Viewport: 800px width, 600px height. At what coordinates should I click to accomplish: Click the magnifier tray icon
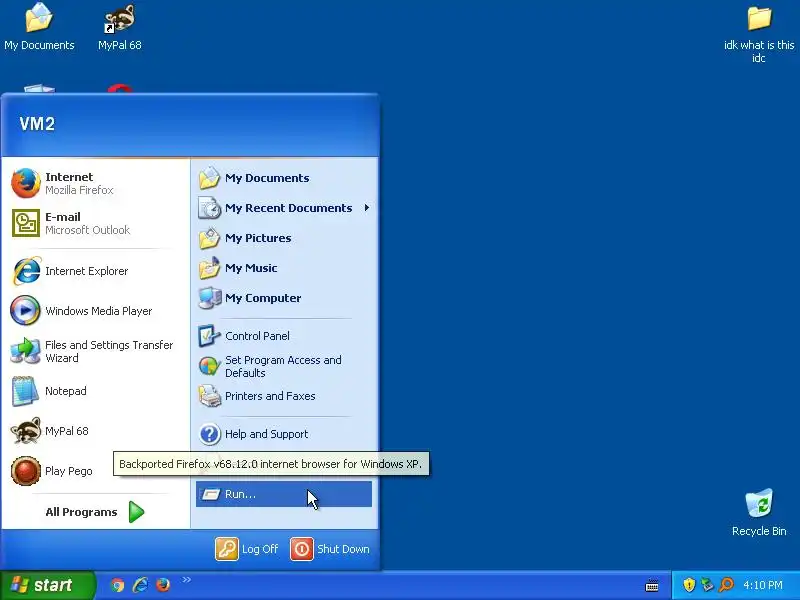(x=726, y=585)
